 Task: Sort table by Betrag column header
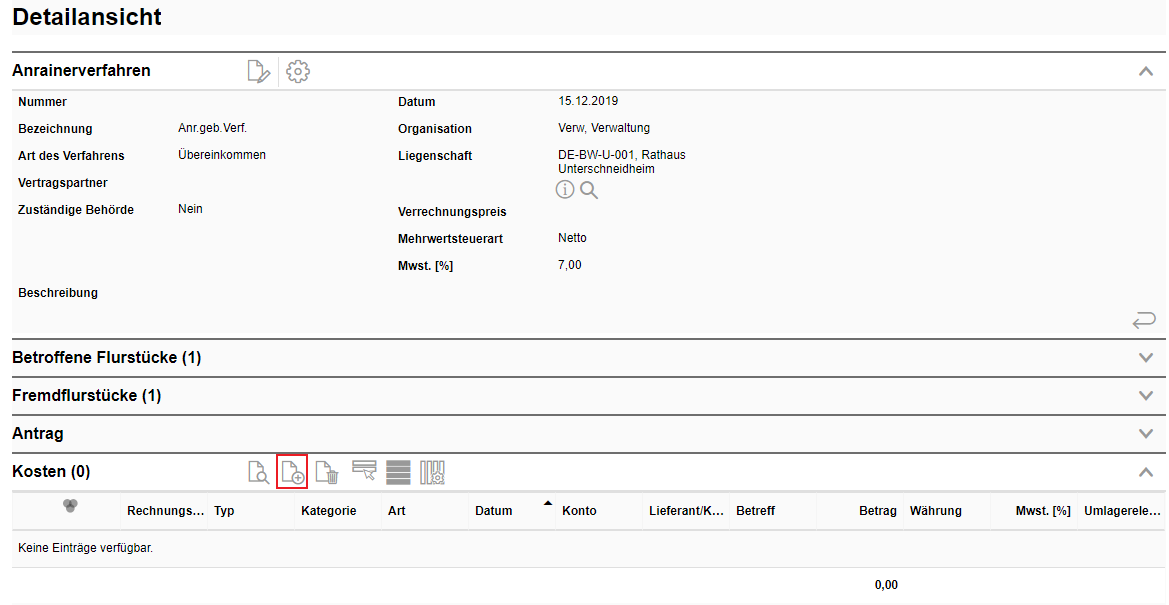[878, 511]
